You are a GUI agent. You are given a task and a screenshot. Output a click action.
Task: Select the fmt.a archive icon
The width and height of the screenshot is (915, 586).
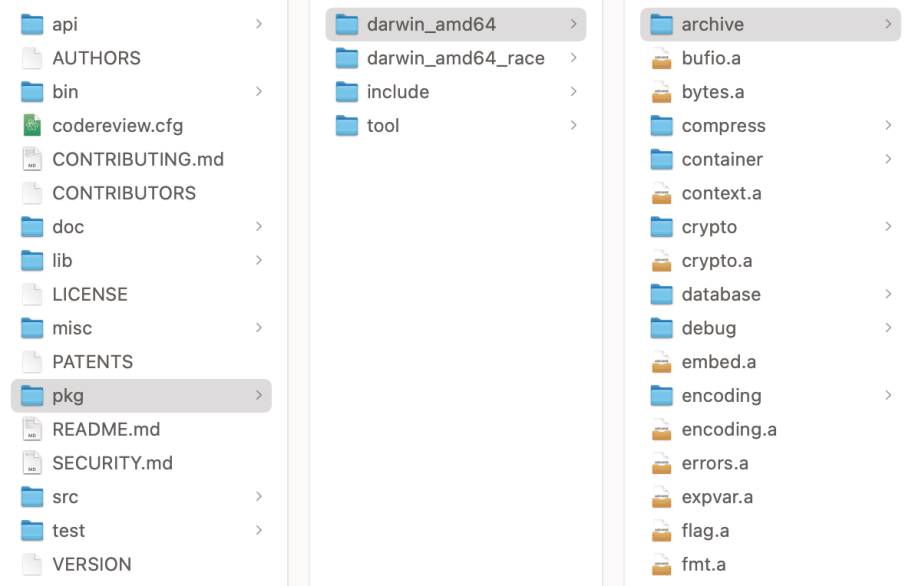point(661,564)
